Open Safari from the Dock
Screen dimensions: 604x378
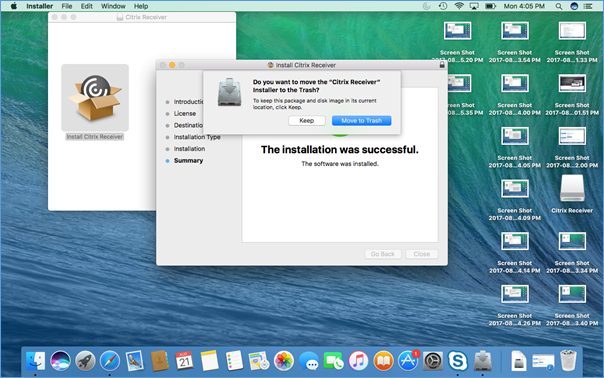(x=110, y=361)
